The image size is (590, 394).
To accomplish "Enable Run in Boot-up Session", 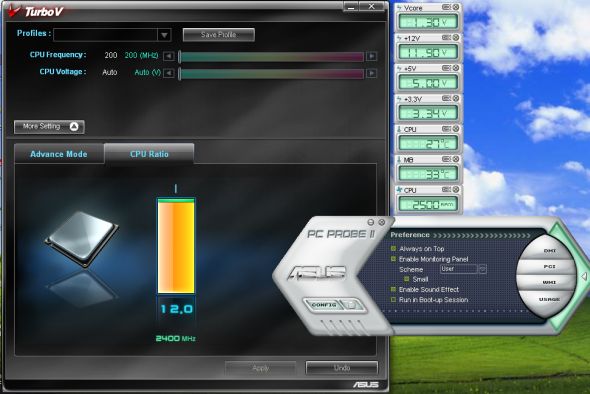I will tap(394, 300).
